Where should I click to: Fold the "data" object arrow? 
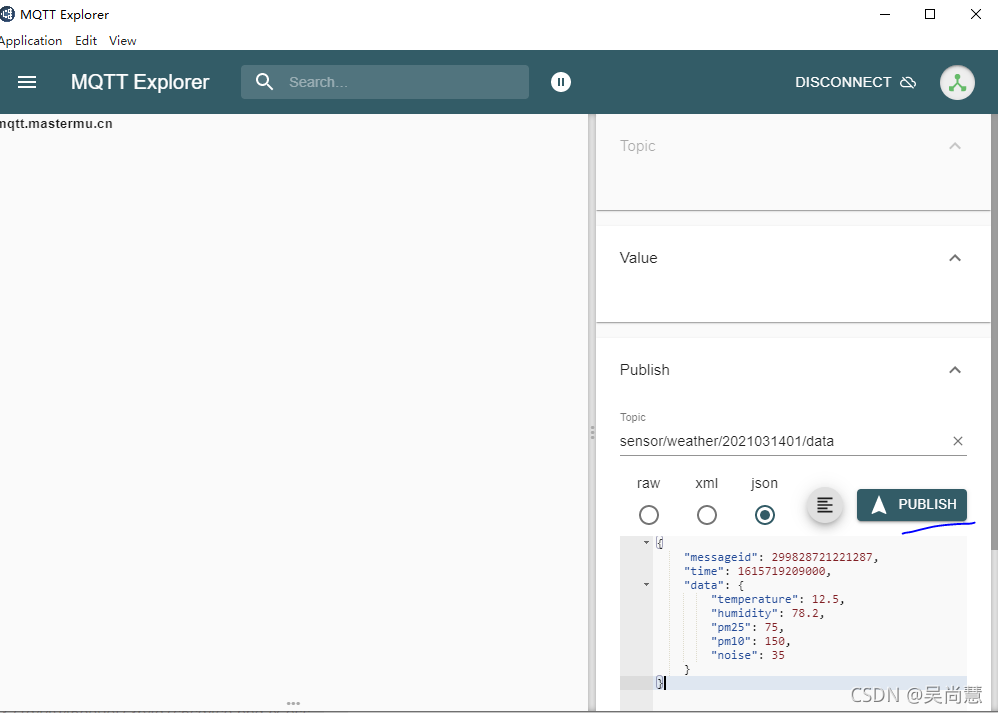pyautogui.click(x=646, y=584)
